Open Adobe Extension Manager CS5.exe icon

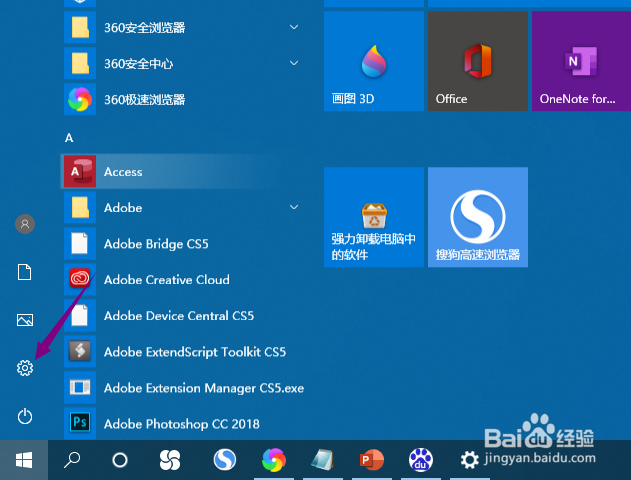80,387
